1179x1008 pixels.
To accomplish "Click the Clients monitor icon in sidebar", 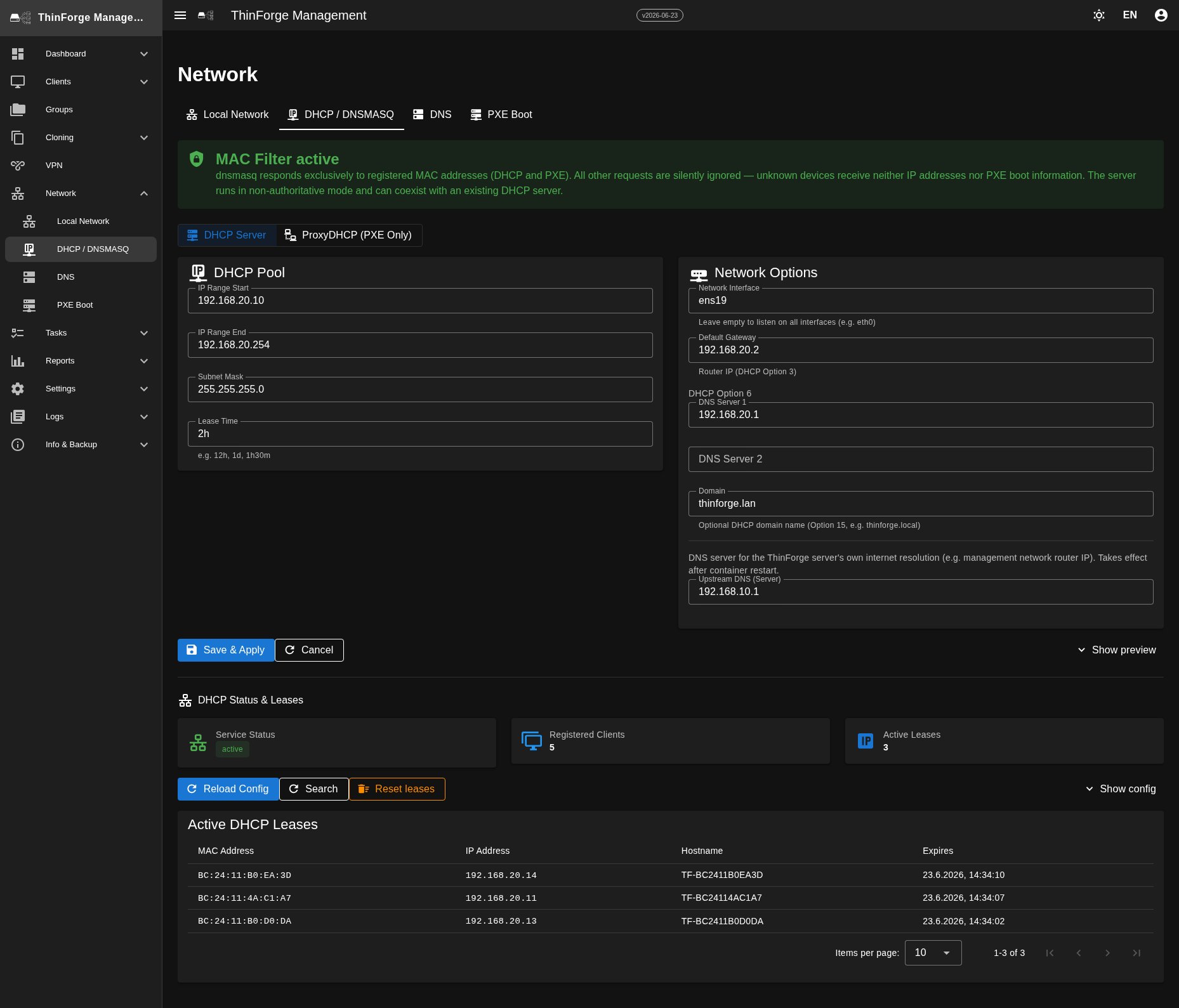I will [18, 82].
